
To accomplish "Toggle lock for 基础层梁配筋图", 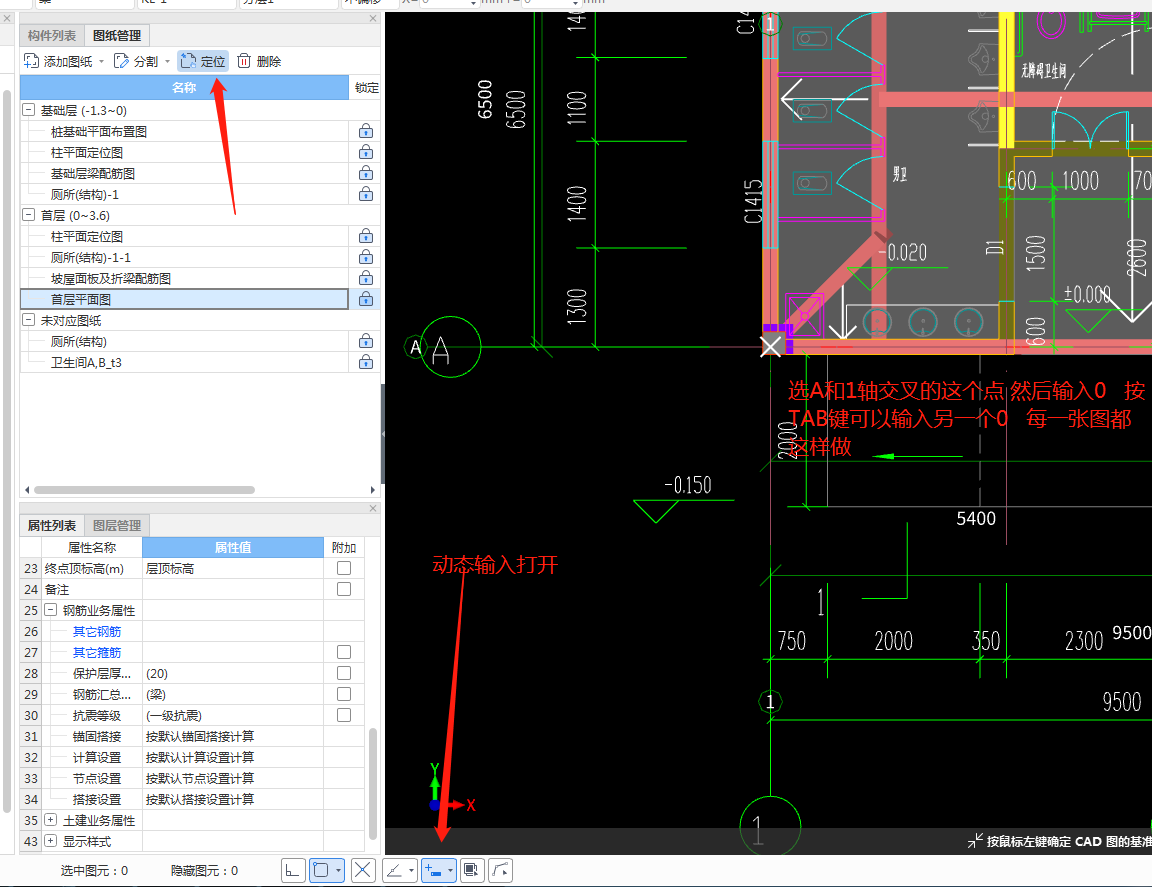I will click(365, 173).
